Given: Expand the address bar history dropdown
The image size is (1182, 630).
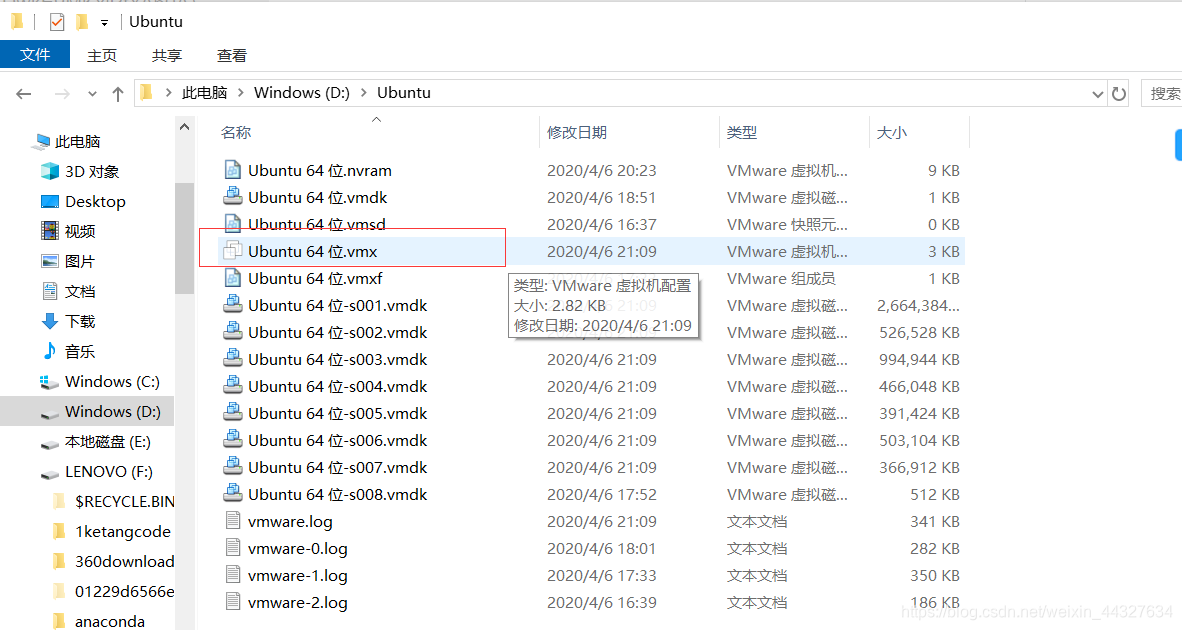Looking at the screenshot, I should point(1098,94).
